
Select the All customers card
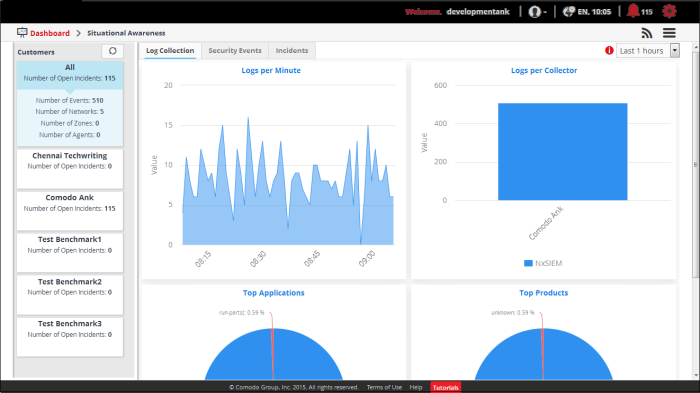pos(70,104)
